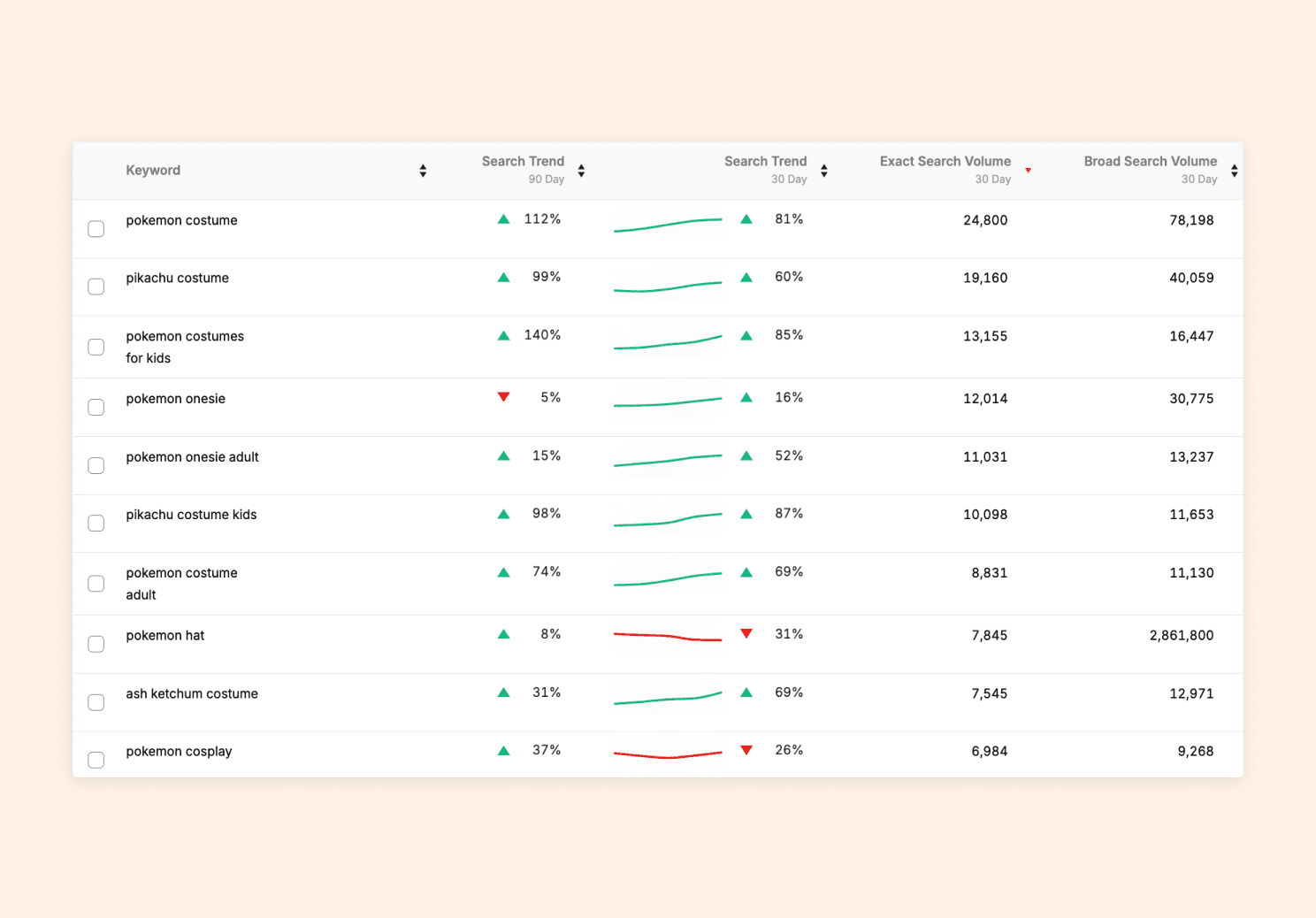Viewport: 1316px width, 918px height.
Task: Open the pikachu costume keyword
Action: tap(177, 279)
